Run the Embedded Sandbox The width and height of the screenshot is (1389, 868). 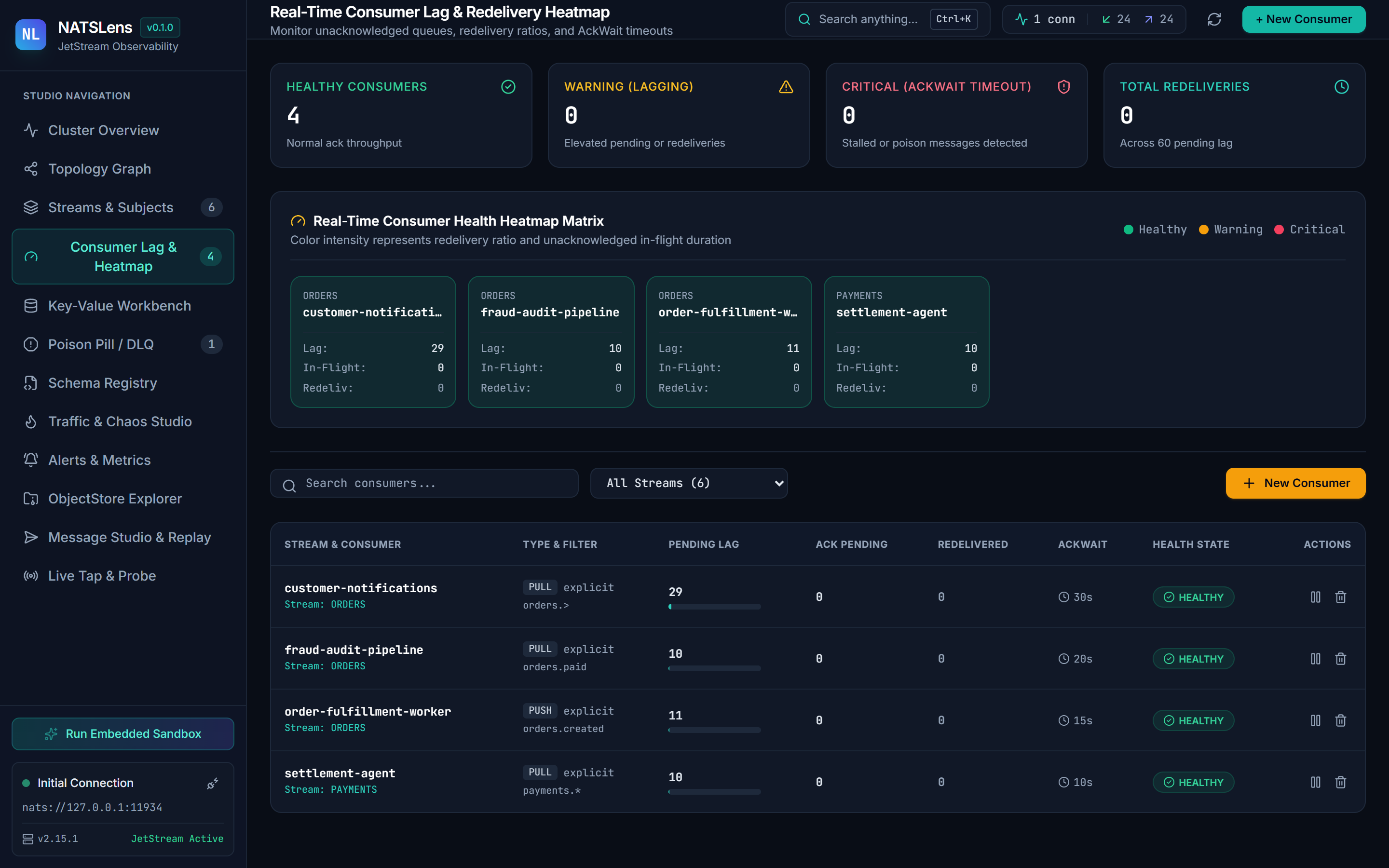click(123, 733)
